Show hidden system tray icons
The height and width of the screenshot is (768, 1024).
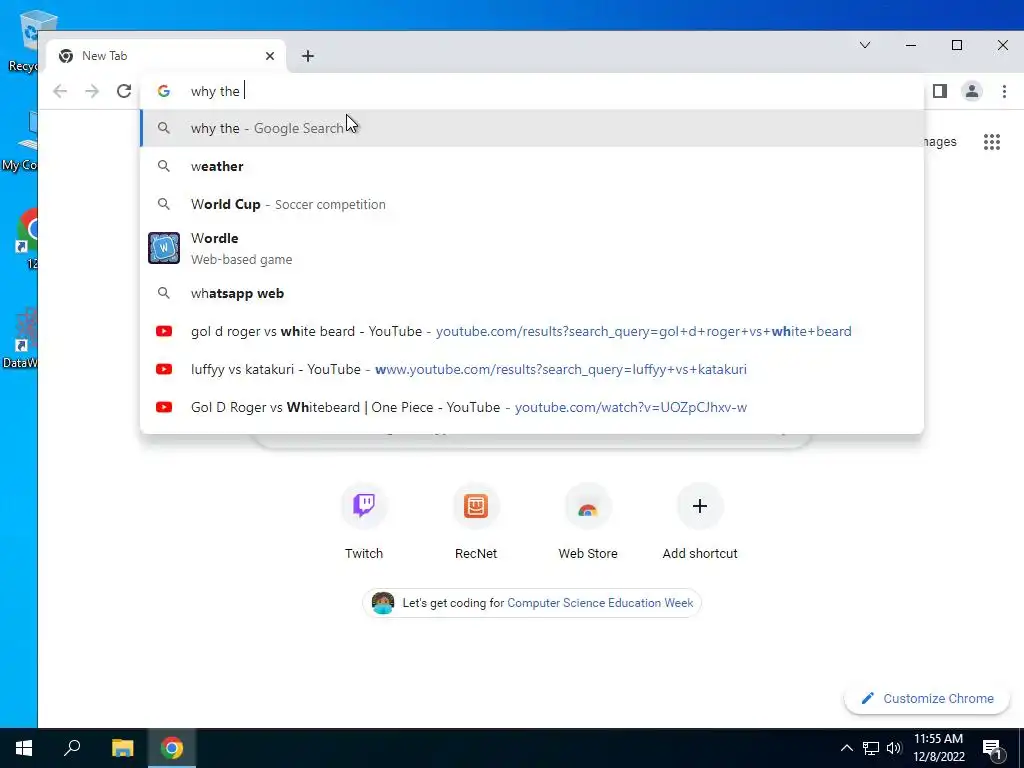pyautogui.click(x=846, y=748)
